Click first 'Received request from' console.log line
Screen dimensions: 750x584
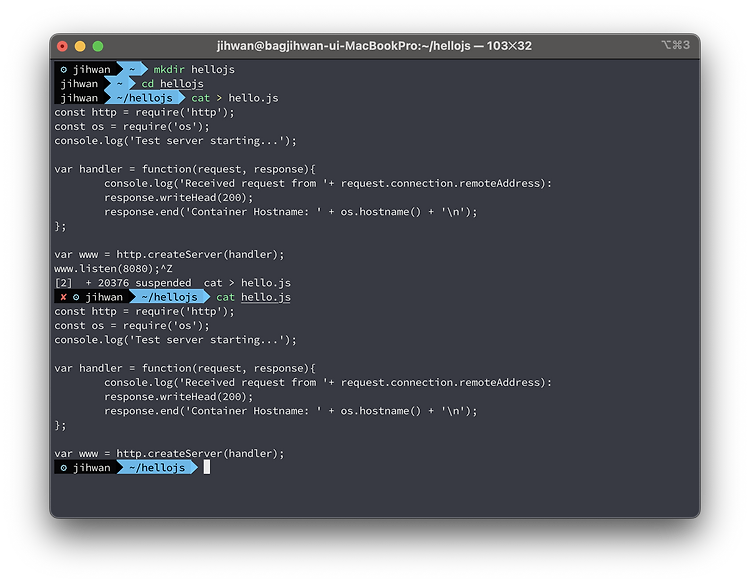(x=328, y=184)
